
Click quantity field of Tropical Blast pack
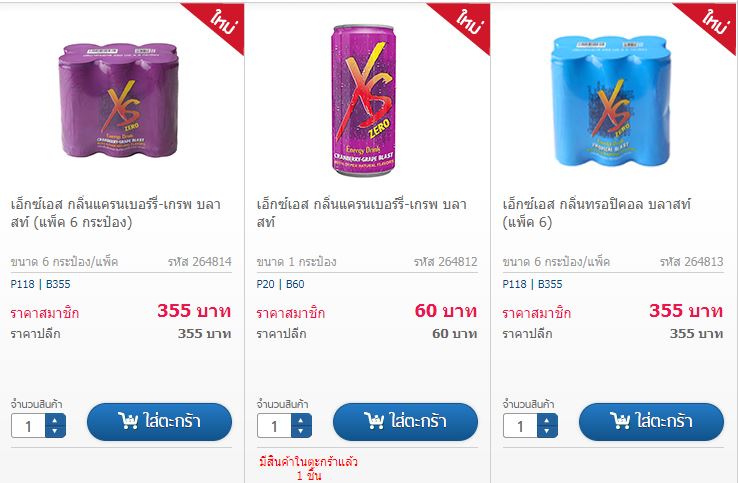tap(520, 426)
